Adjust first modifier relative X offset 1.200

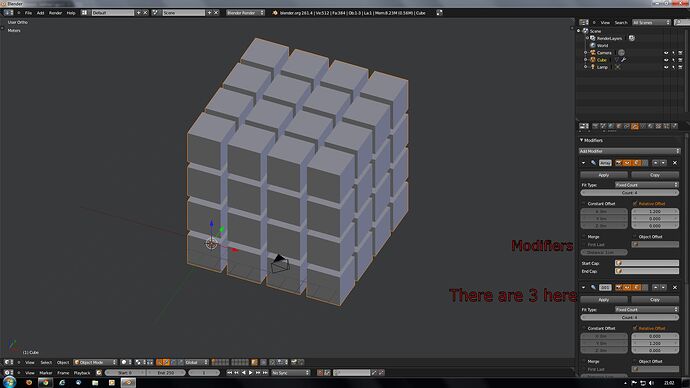pos(655,211)
